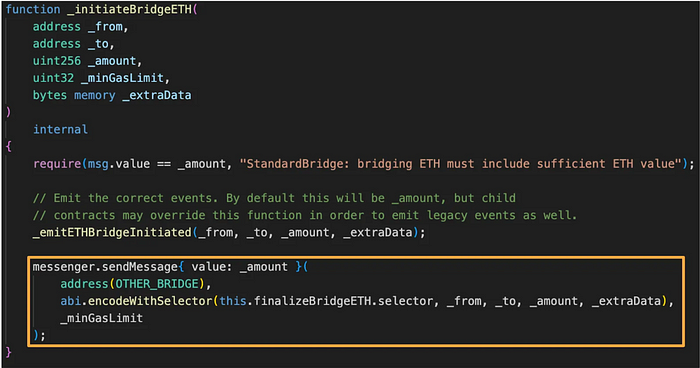Click the _emitETHBridgeInitiated function call

(x=112, y=232)
